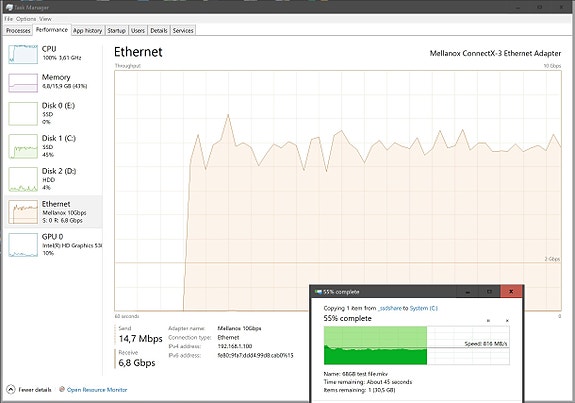Maximize the Task Manager window
Screen dimensions: 575x403
tap(539, 7)
